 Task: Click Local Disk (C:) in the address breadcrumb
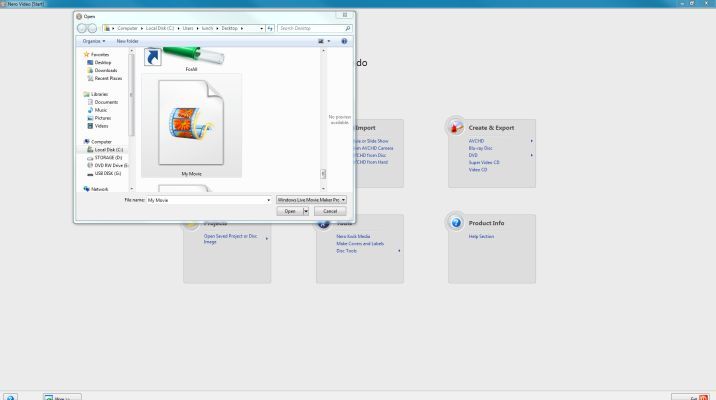160,28
